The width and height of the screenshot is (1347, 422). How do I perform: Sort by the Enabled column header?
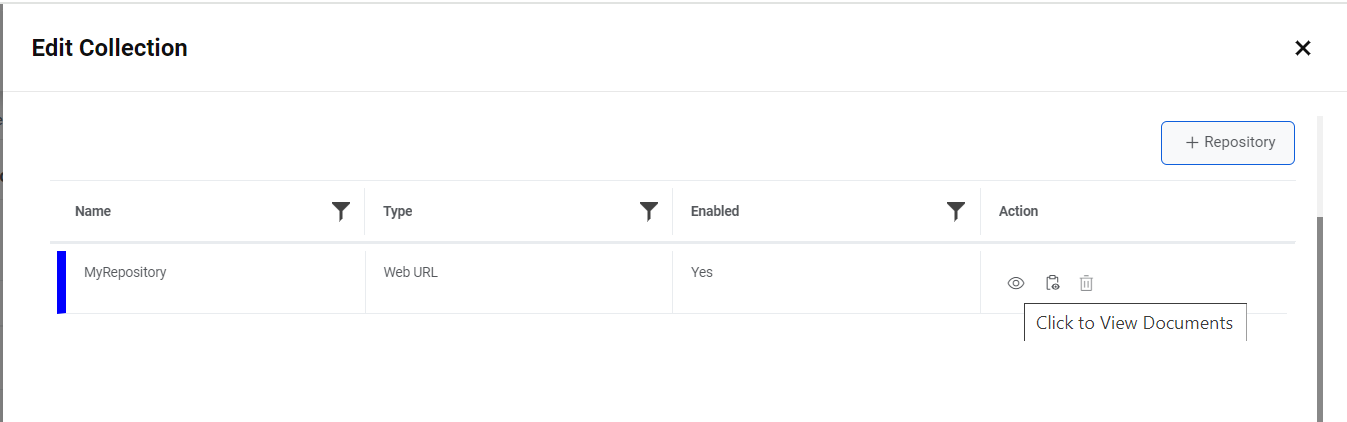point(715,211)
